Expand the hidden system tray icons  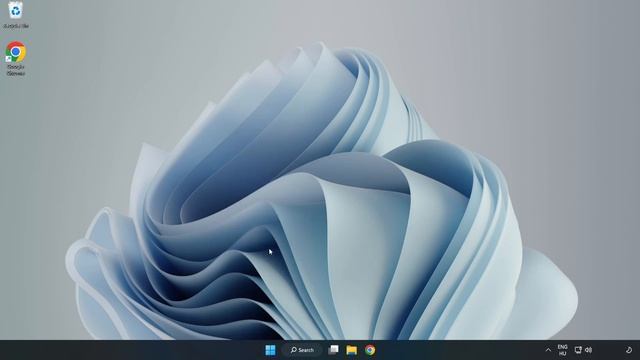pyautogui.click(x=548, y=350)
